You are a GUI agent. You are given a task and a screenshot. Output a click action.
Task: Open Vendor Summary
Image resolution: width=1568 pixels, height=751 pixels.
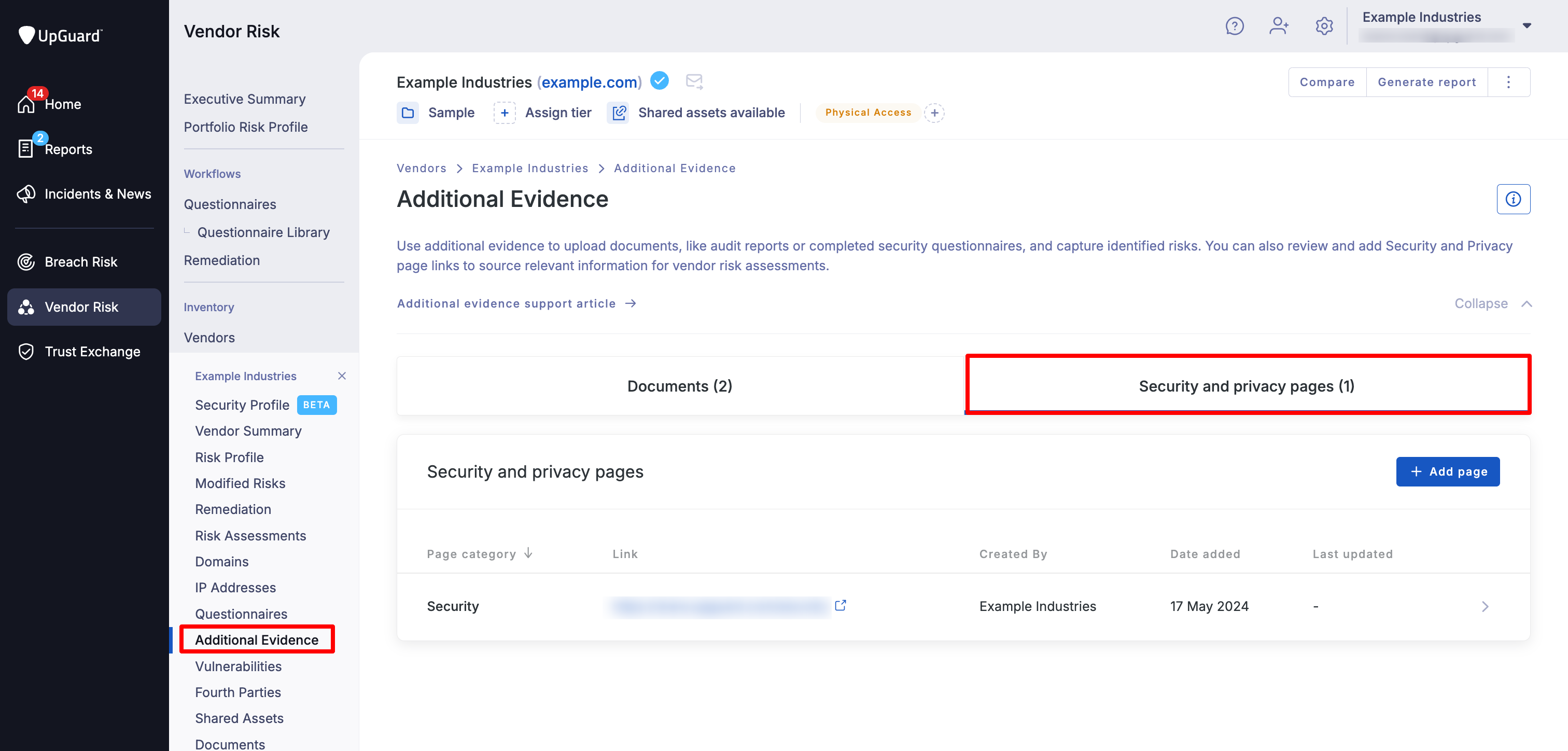click(248, 430)
